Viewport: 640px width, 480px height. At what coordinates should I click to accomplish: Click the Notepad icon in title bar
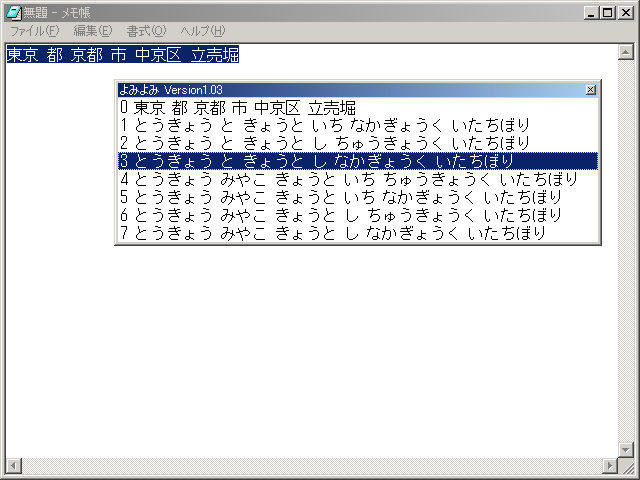[x=13, y=12]
